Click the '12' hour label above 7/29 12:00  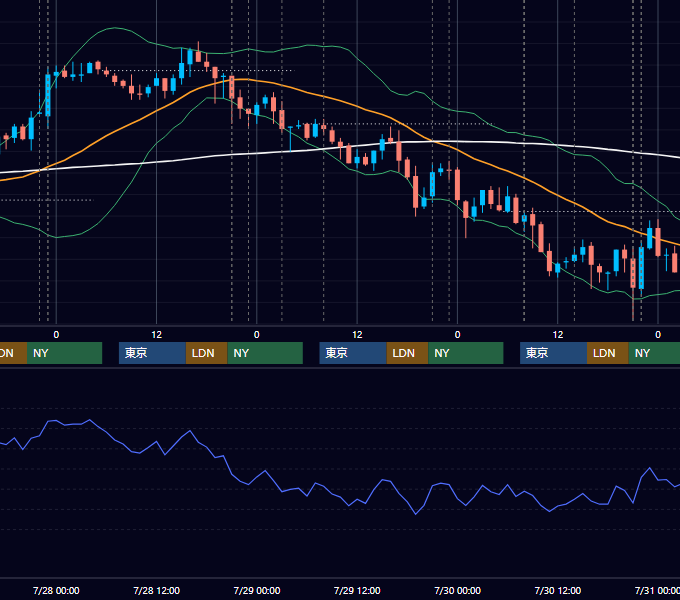[x=357, y=335]
